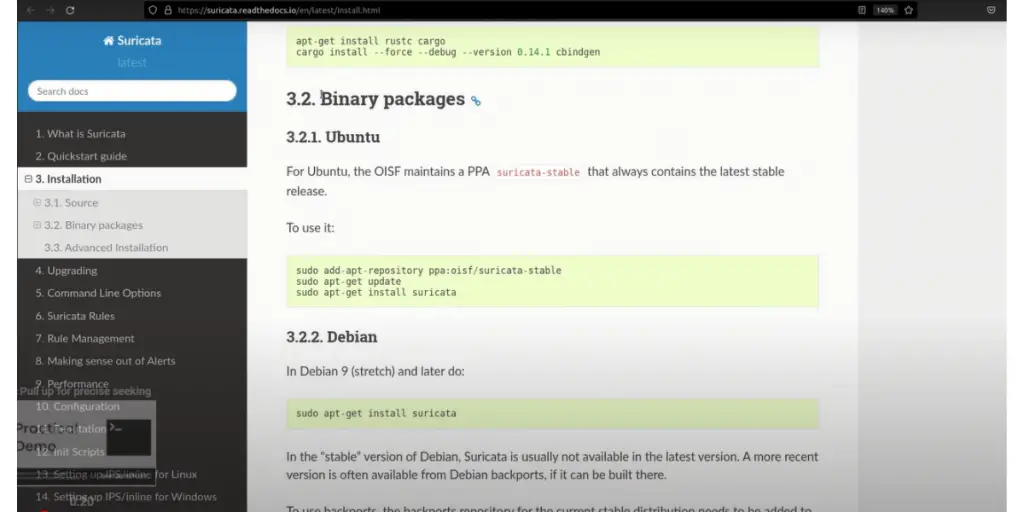Collapse the '3. Installation' section
The height and width of the screenshot is (512, 1024).
(x=28, y=179)
